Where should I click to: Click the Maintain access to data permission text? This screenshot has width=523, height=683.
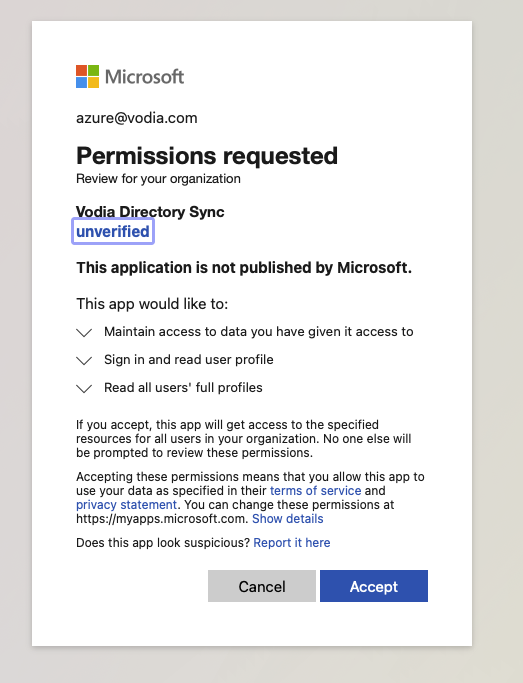(259, 332)
